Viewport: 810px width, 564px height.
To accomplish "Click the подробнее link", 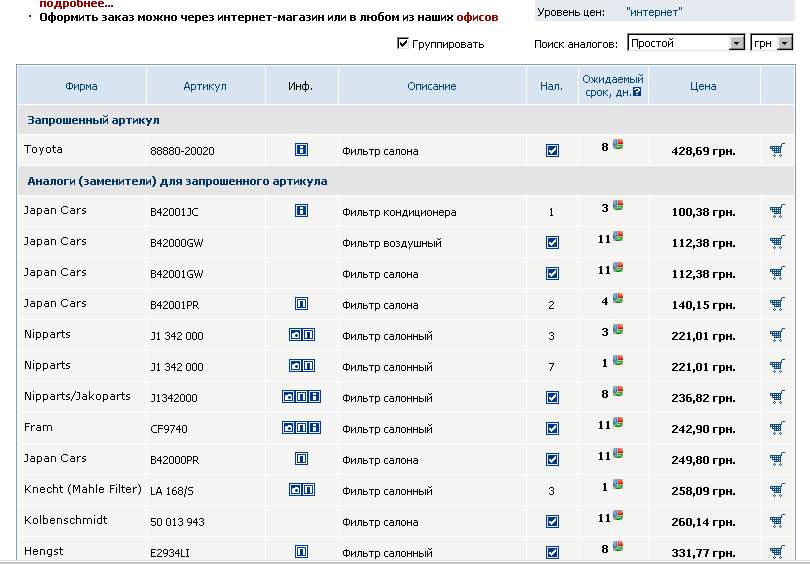I will point(76,4).
